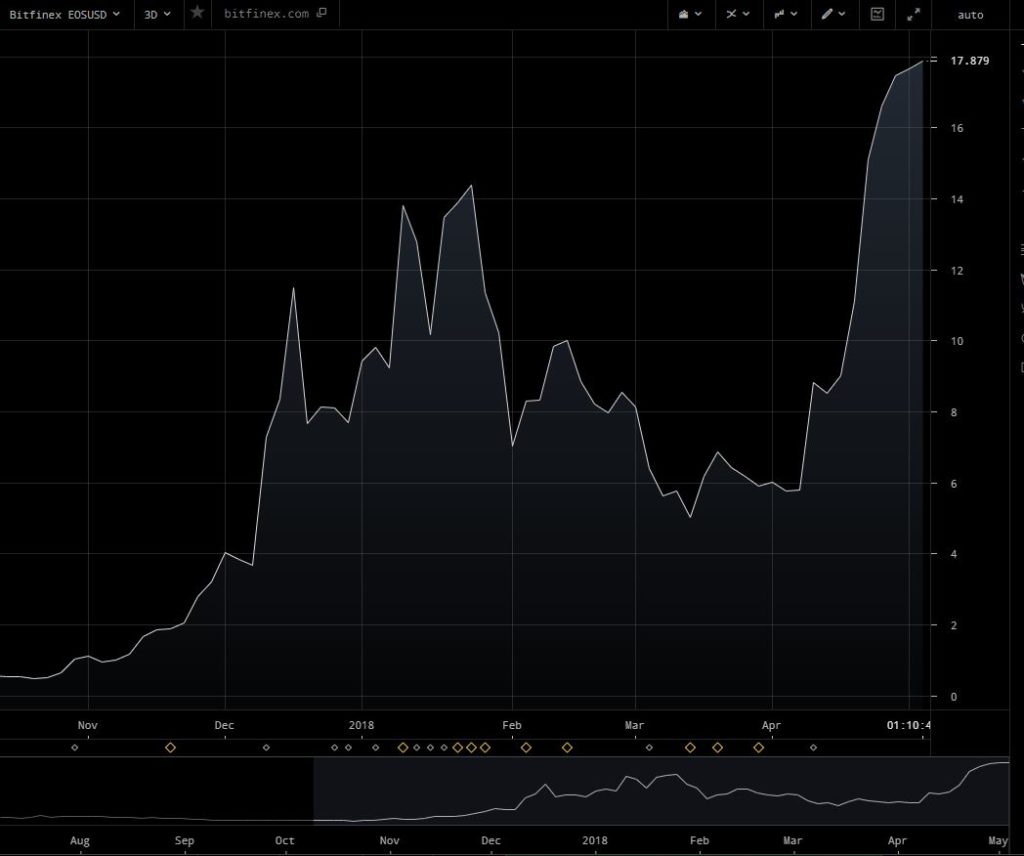Click the 8 price axis label

[954, 412]
